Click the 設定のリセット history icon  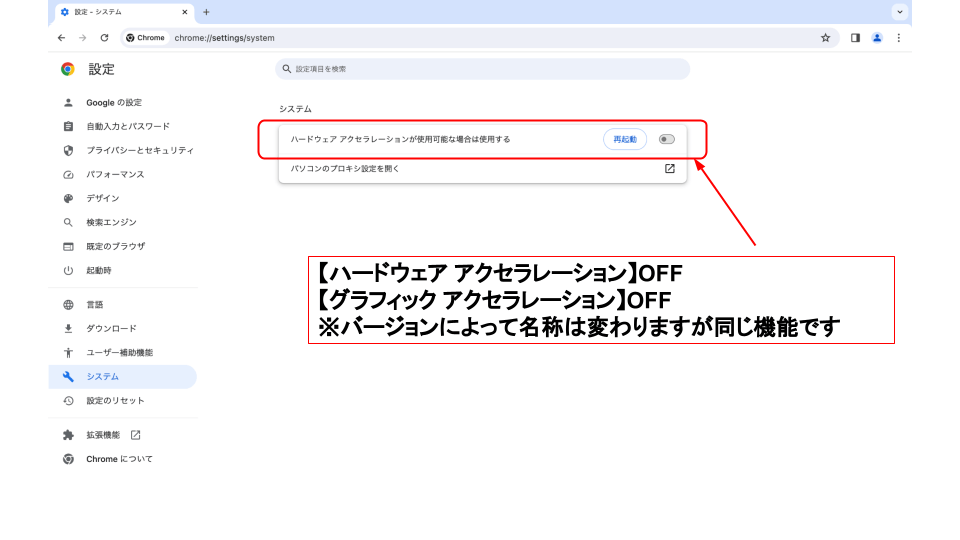[69, 401]
